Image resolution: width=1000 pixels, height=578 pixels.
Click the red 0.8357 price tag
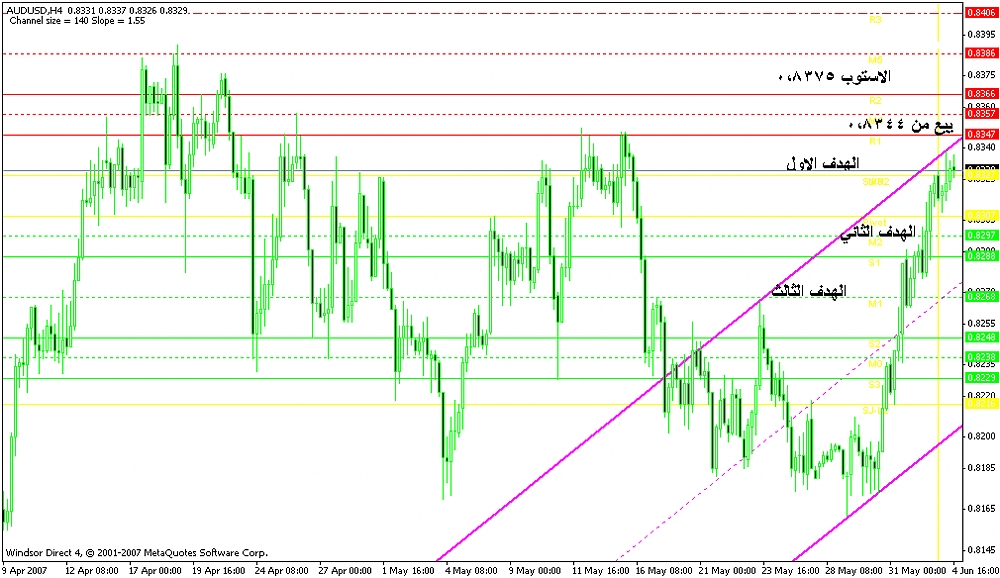coord(982,113)
